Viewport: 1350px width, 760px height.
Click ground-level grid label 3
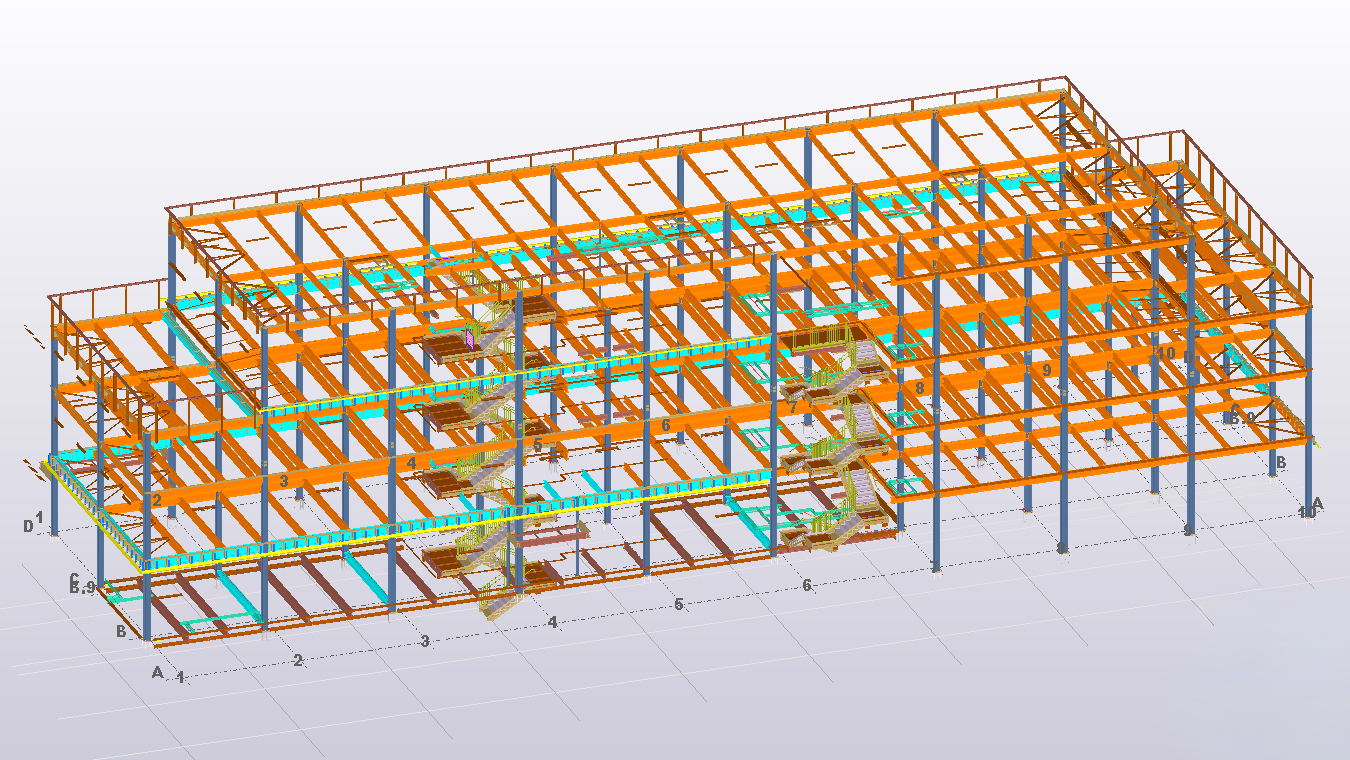pyautogui.click(x=424, y=641)
